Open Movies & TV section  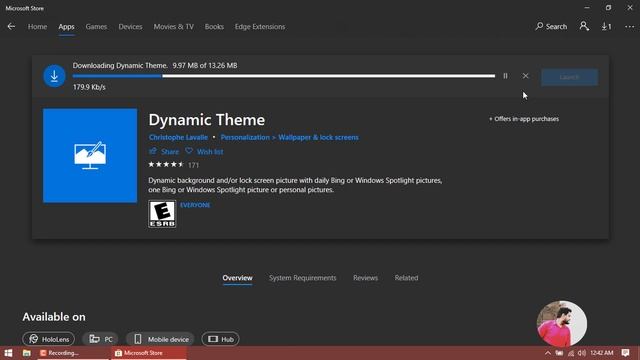point(173,27)
